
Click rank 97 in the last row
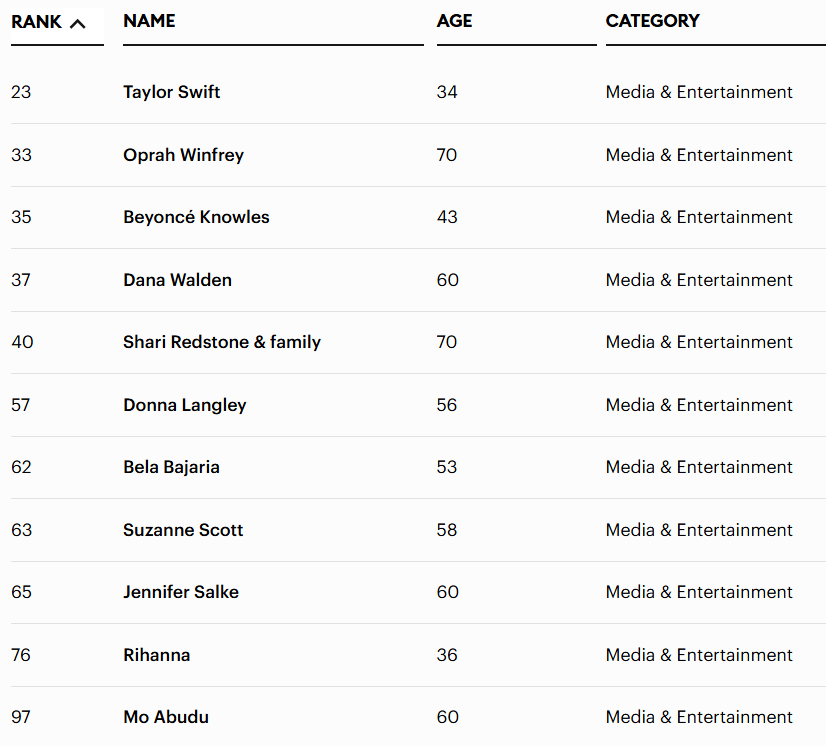pos(21,717)
